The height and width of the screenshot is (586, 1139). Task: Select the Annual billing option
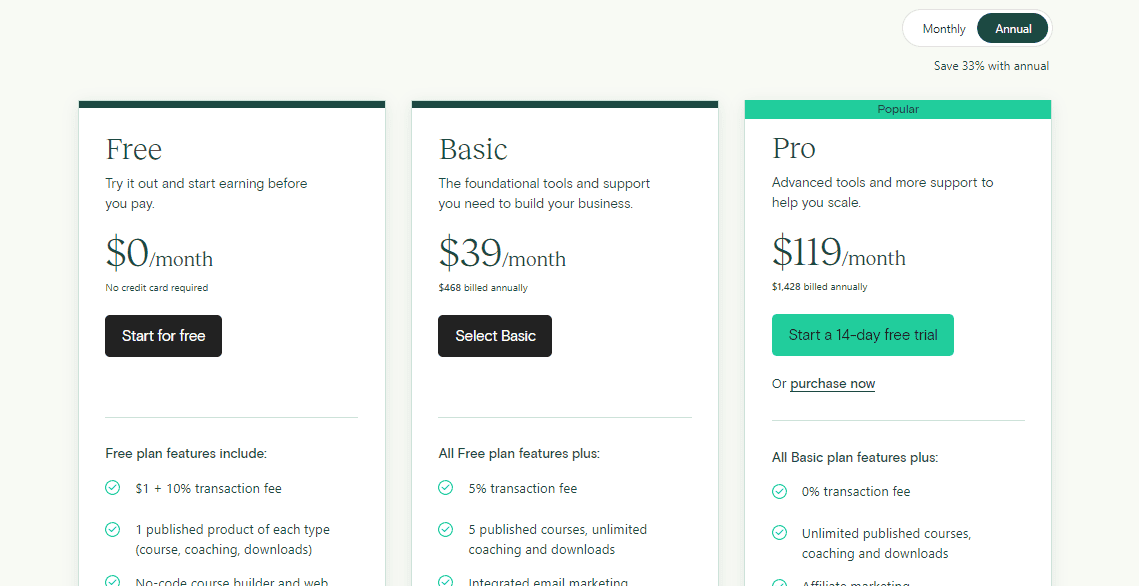pos(1012,28)
